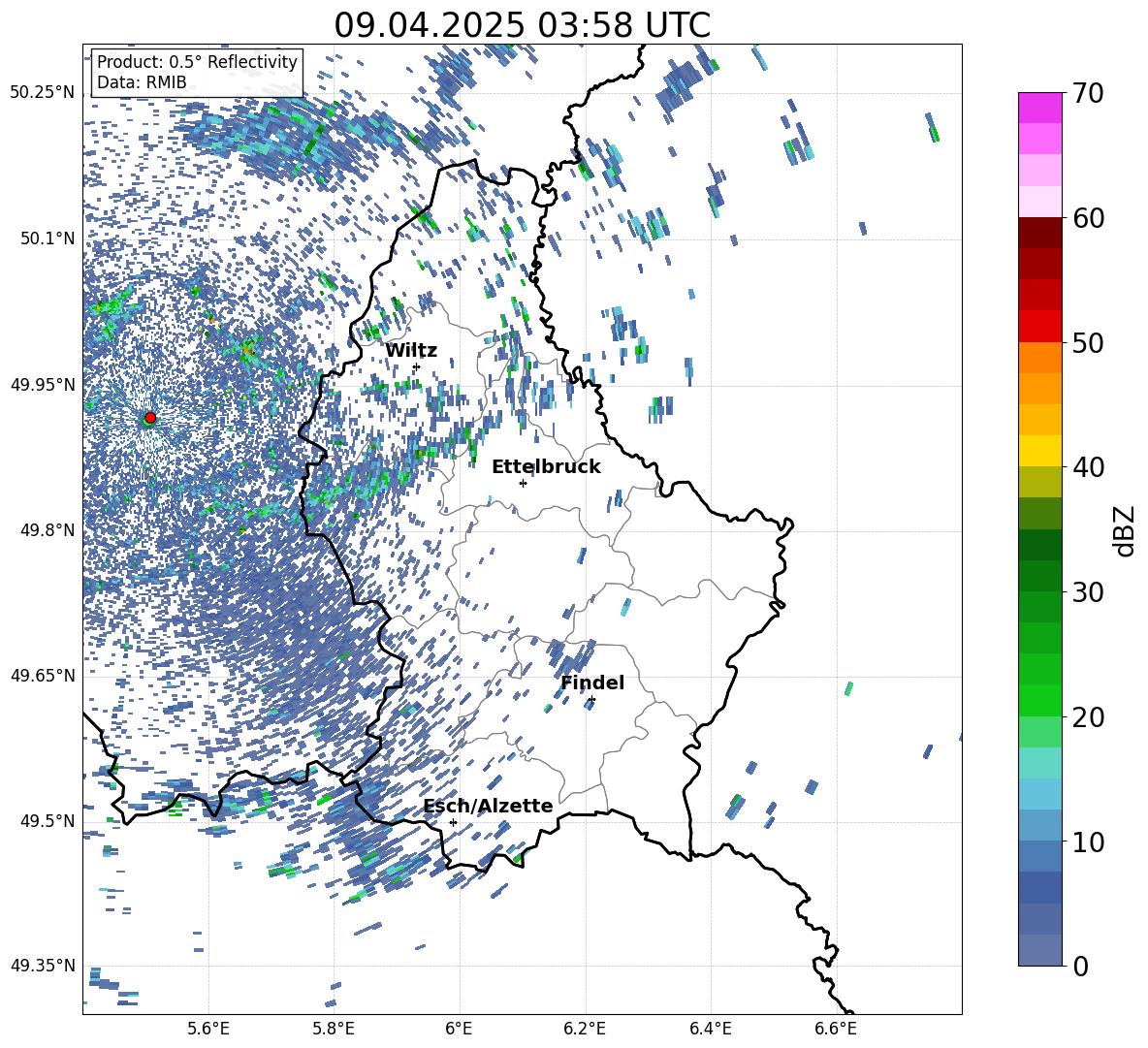Image resolution: width=1148 pixels, height=1048 pixels.
Task: Click the Ettelbruck city label
Action: (546, 467)
